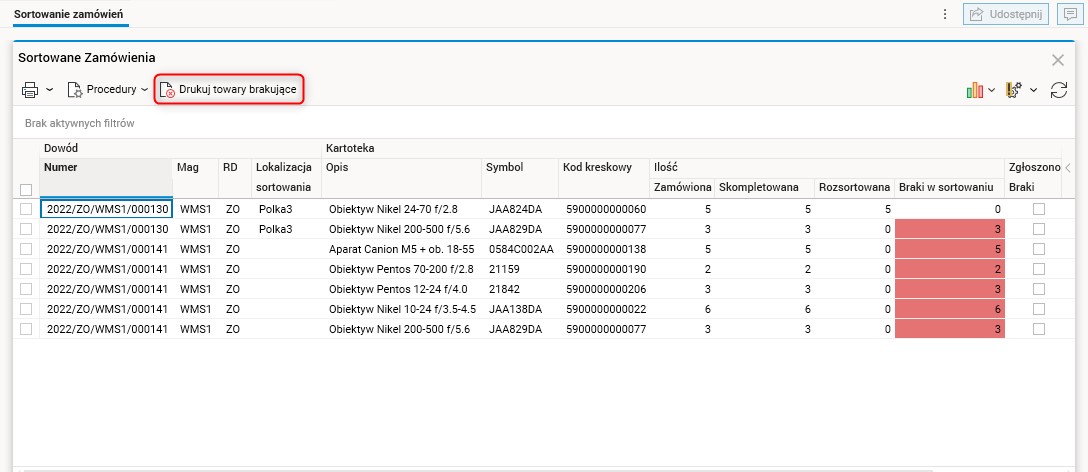Viewport: 1088px width, 472px height.
Task: Open the Procedury menu
Action: click(108, 90)
